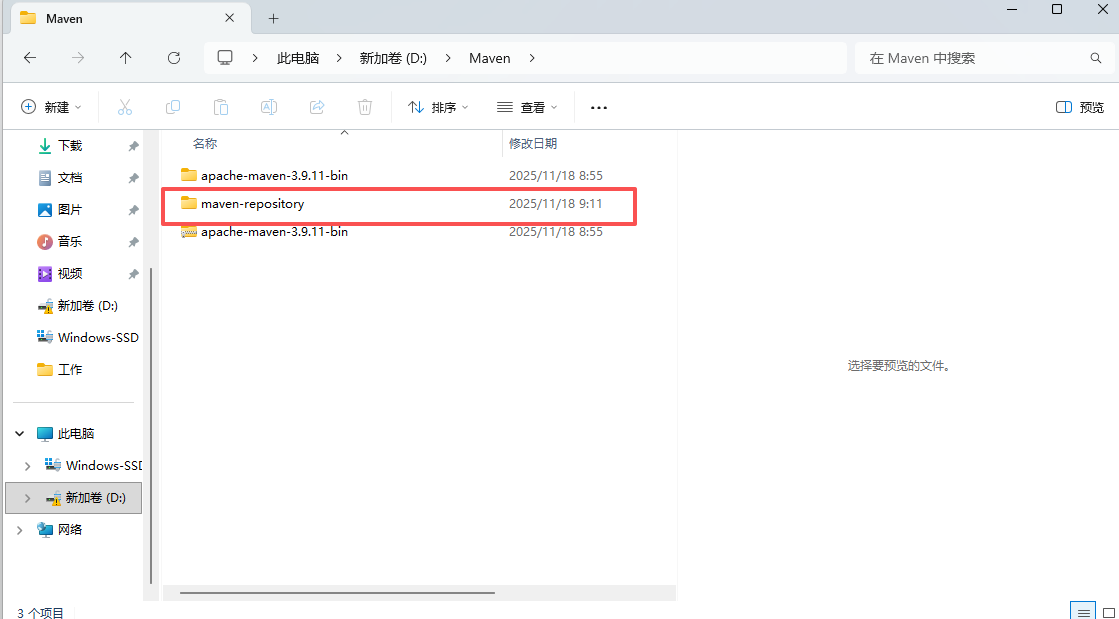Click the Paste clipboard icon
1119x619 pixels.
coord(221,107)
